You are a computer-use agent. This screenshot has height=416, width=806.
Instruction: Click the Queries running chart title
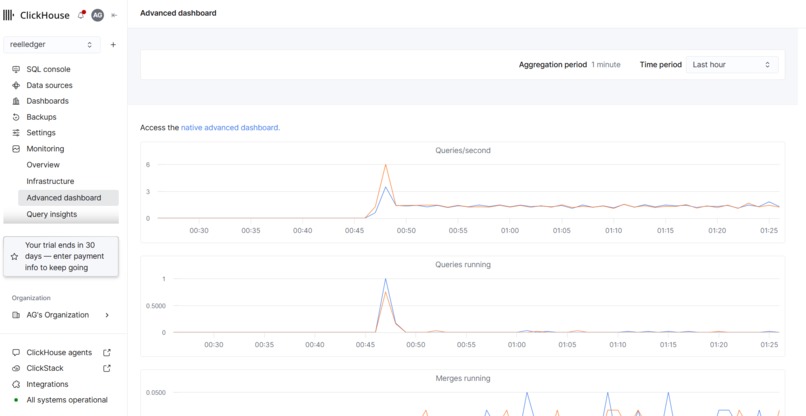pos(463,265)
